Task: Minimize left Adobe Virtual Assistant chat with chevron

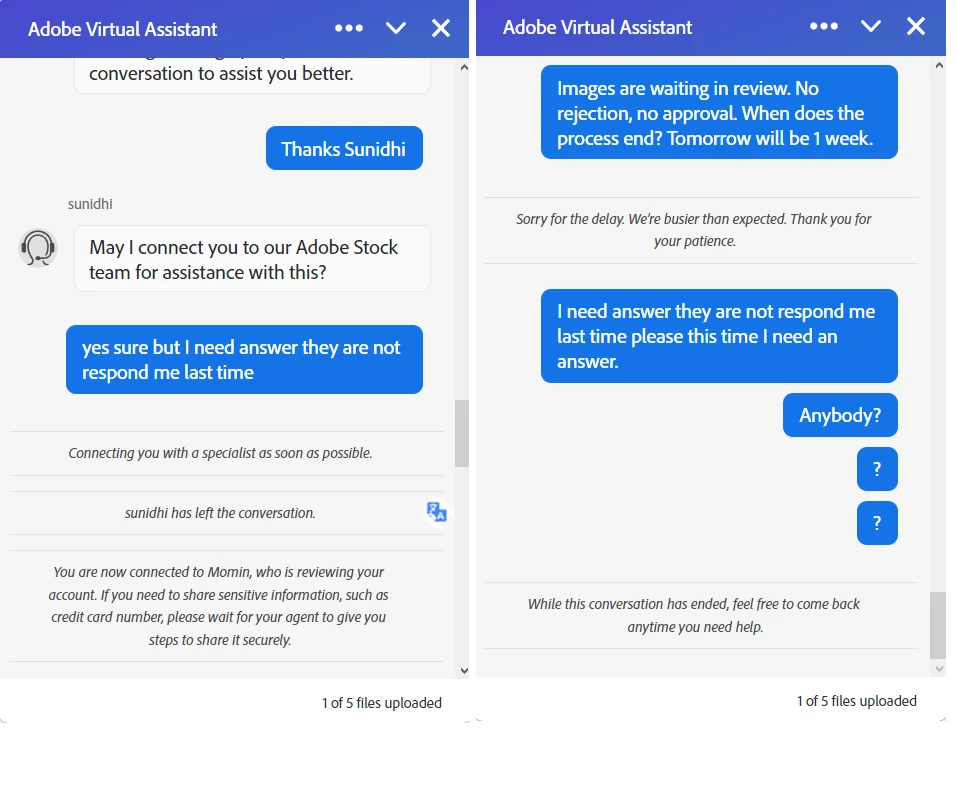Action: tap(396, 28)
